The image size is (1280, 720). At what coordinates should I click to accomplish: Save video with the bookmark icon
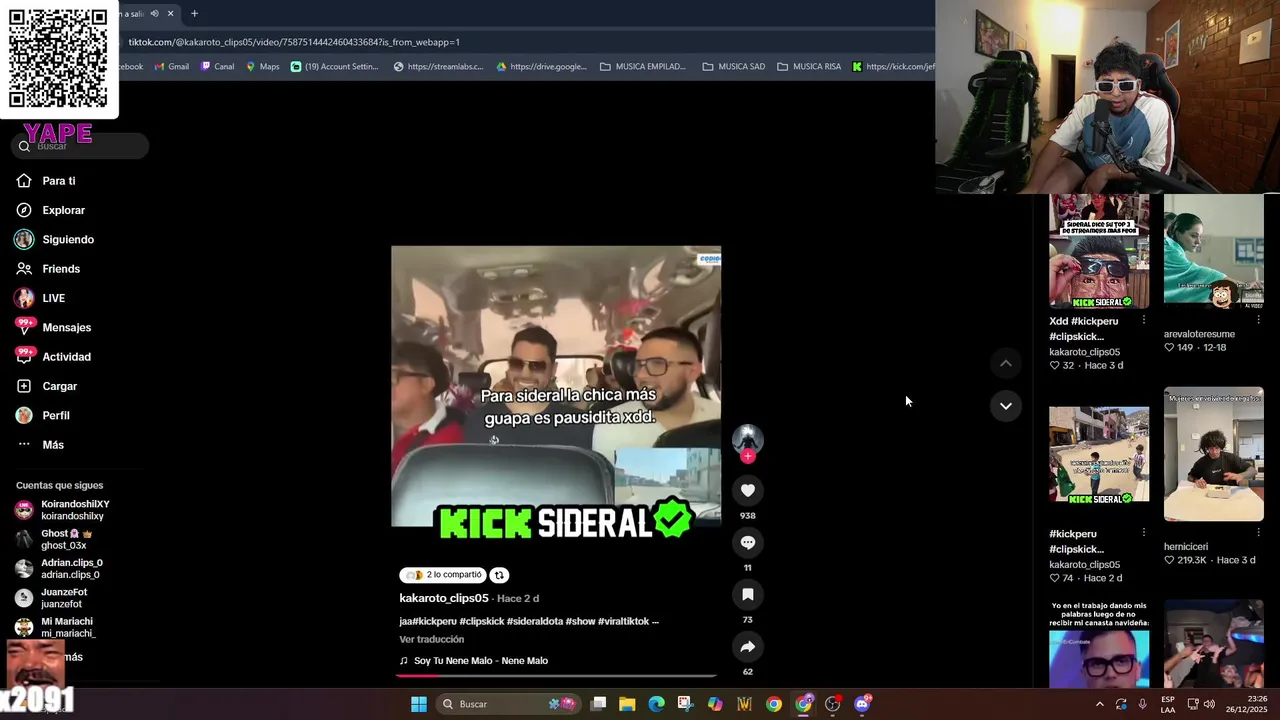click(747, 594)
